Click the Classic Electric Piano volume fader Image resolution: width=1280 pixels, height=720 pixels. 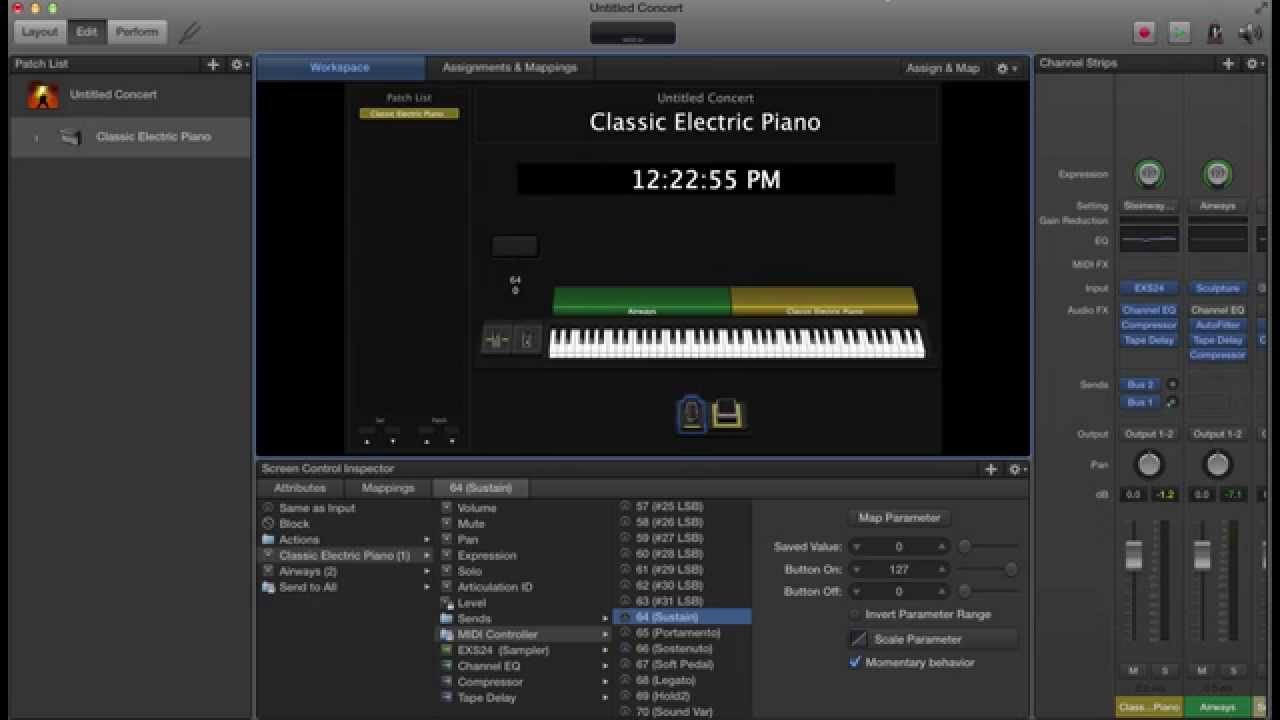click(x=1134, y=555)
